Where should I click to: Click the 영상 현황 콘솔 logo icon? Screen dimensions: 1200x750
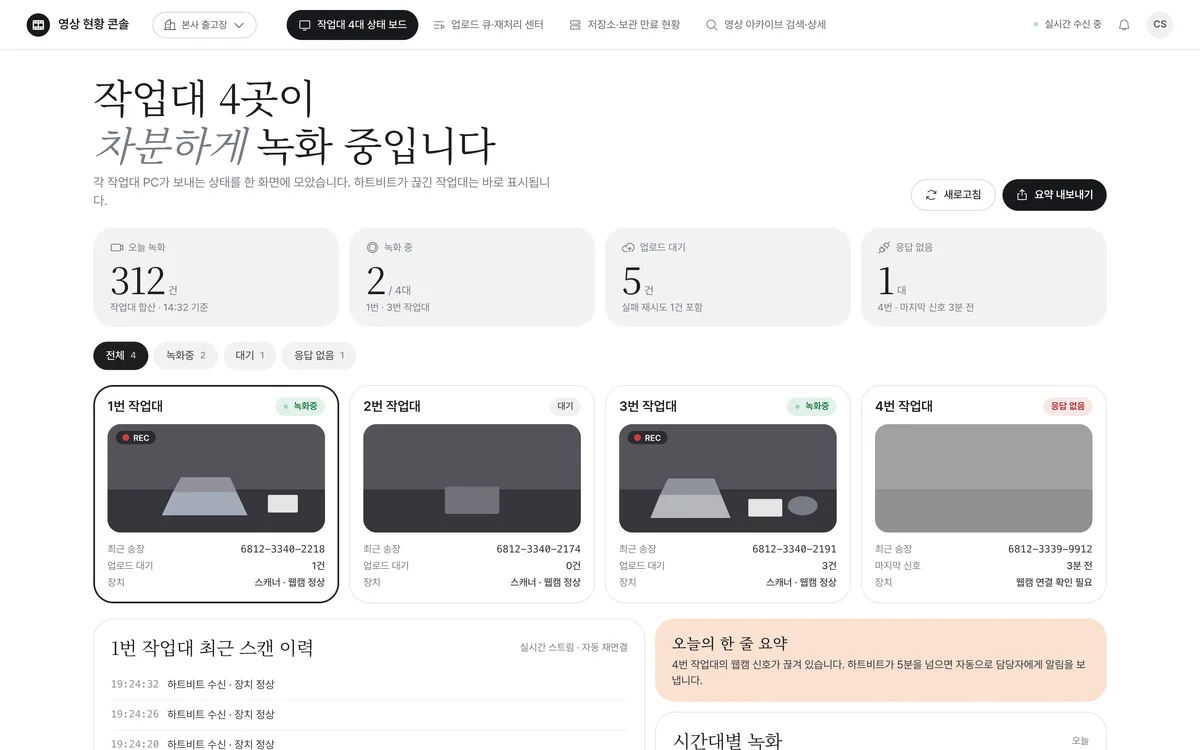38,25
